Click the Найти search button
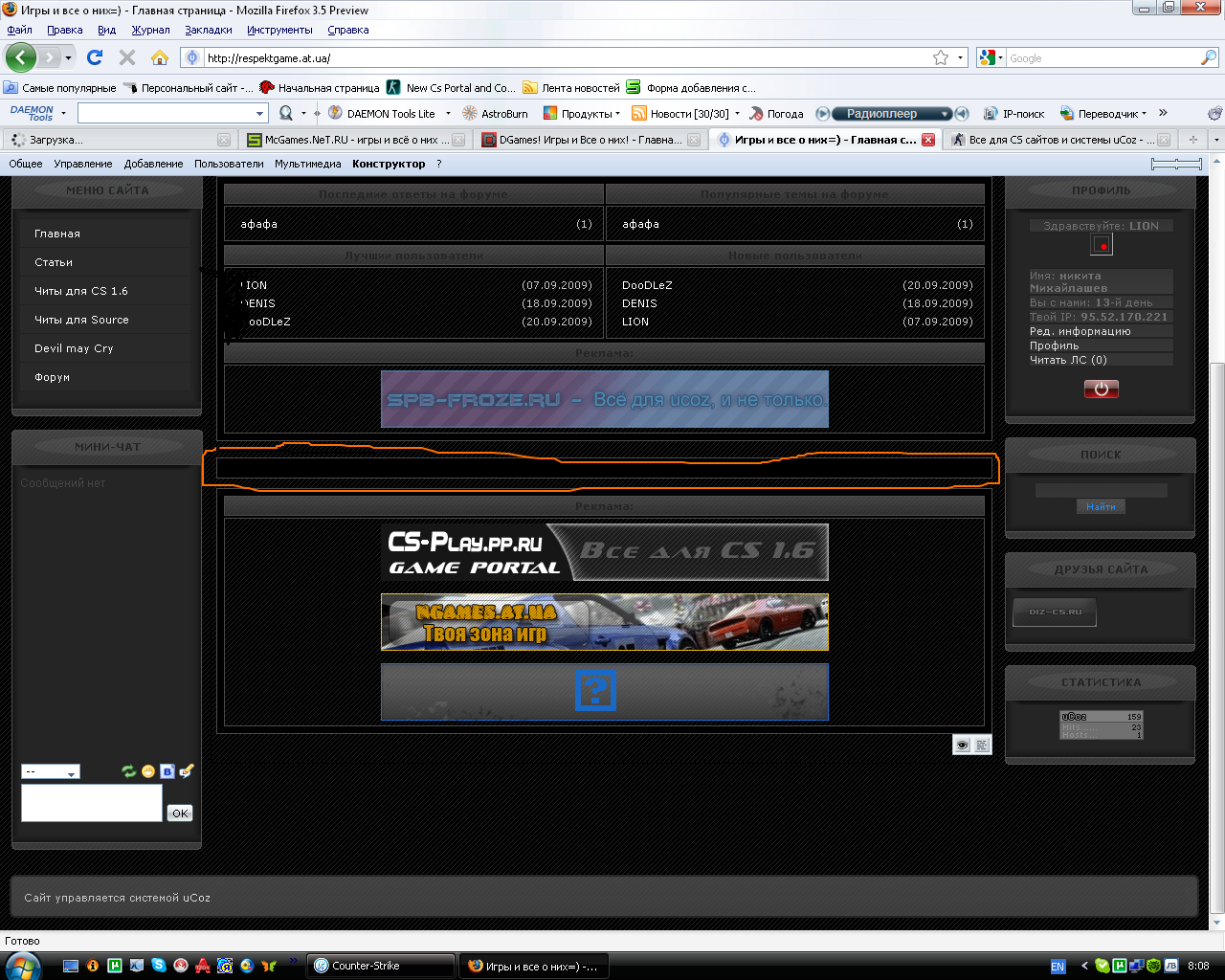Viewport: 1225px width, 980px height. [1101, 506]
